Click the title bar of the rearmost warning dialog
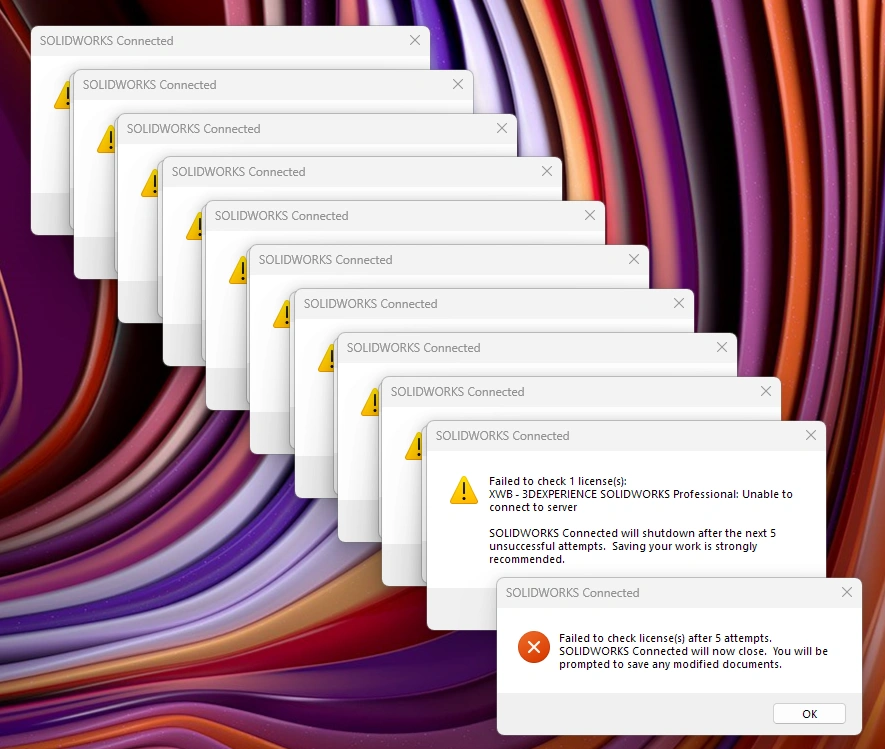Image resolution: width=885 pixels, height=749 pixels. click(x=230, y=41)
